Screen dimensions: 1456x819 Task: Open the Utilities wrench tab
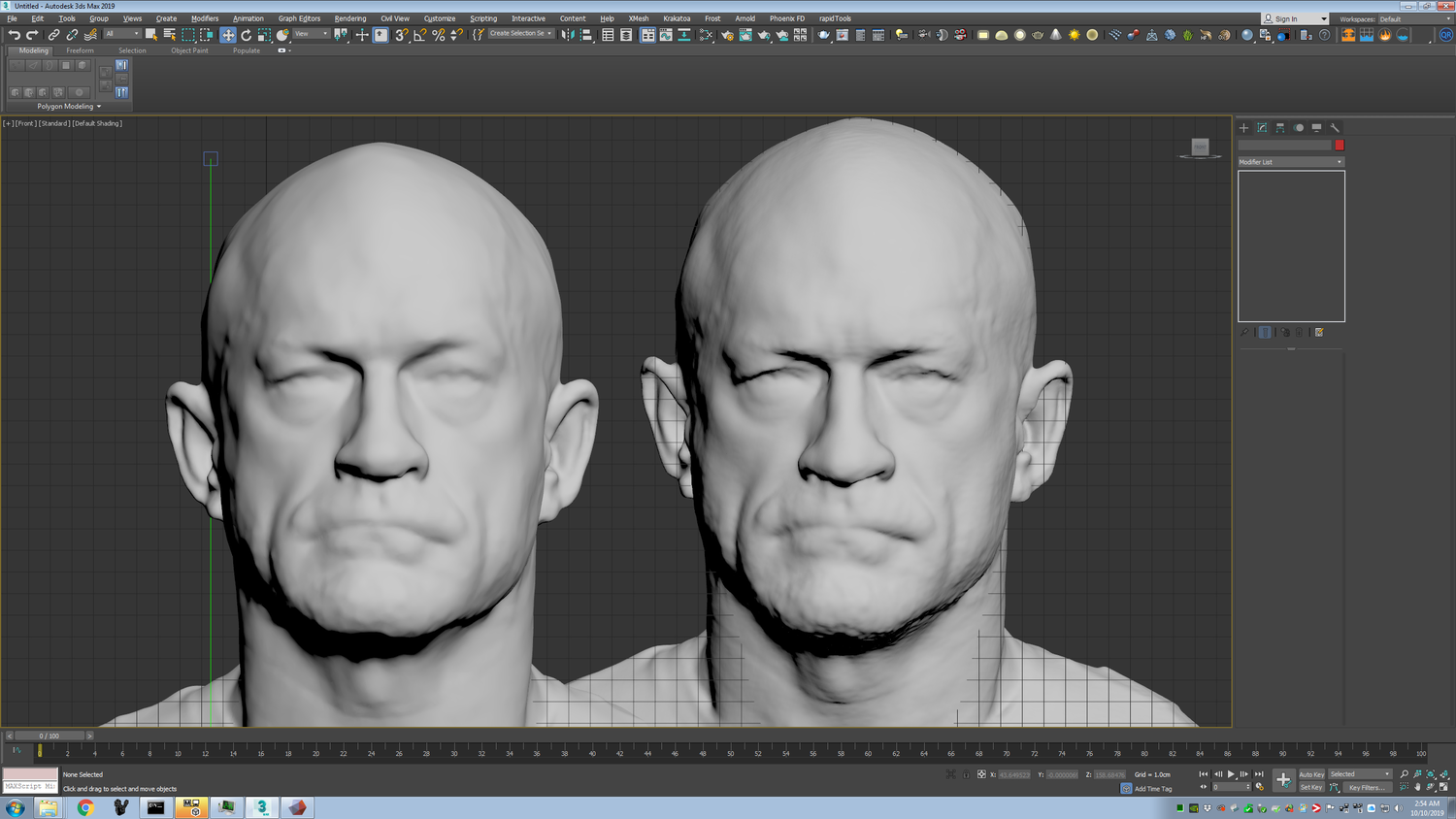pos(1336,127)
